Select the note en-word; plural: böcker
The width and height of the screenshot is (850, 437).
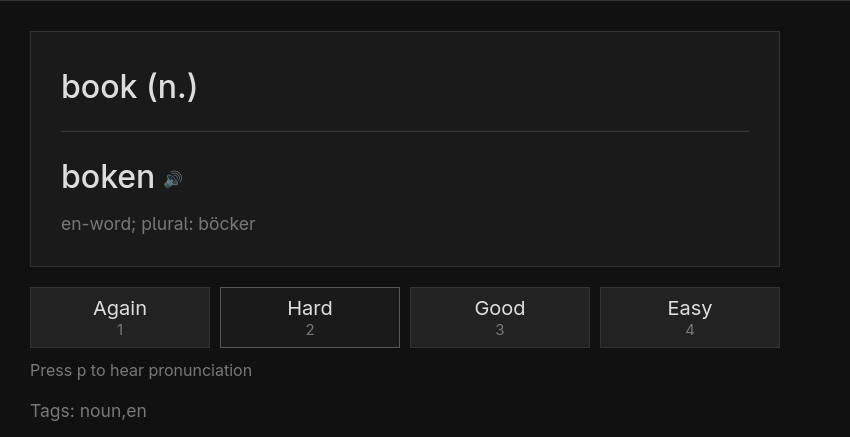tap(158, 224)
